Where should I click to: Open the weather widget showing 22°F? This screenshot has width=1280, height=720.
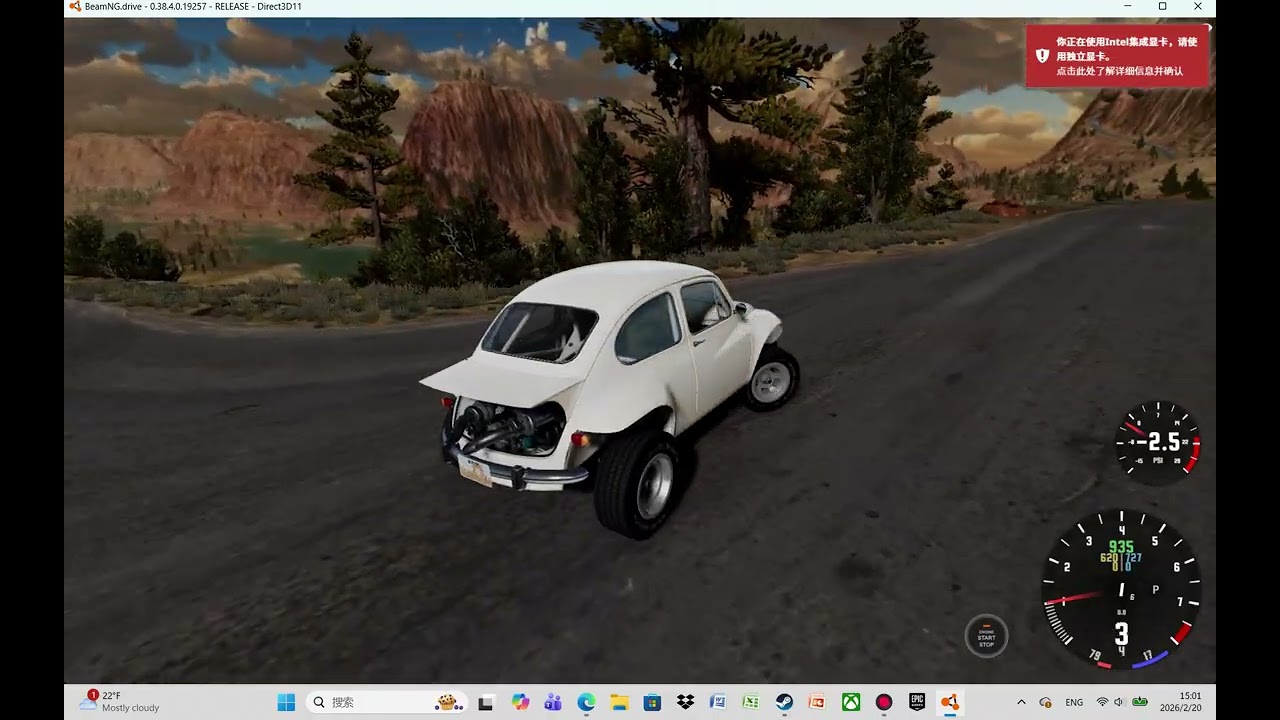point(120,702)
